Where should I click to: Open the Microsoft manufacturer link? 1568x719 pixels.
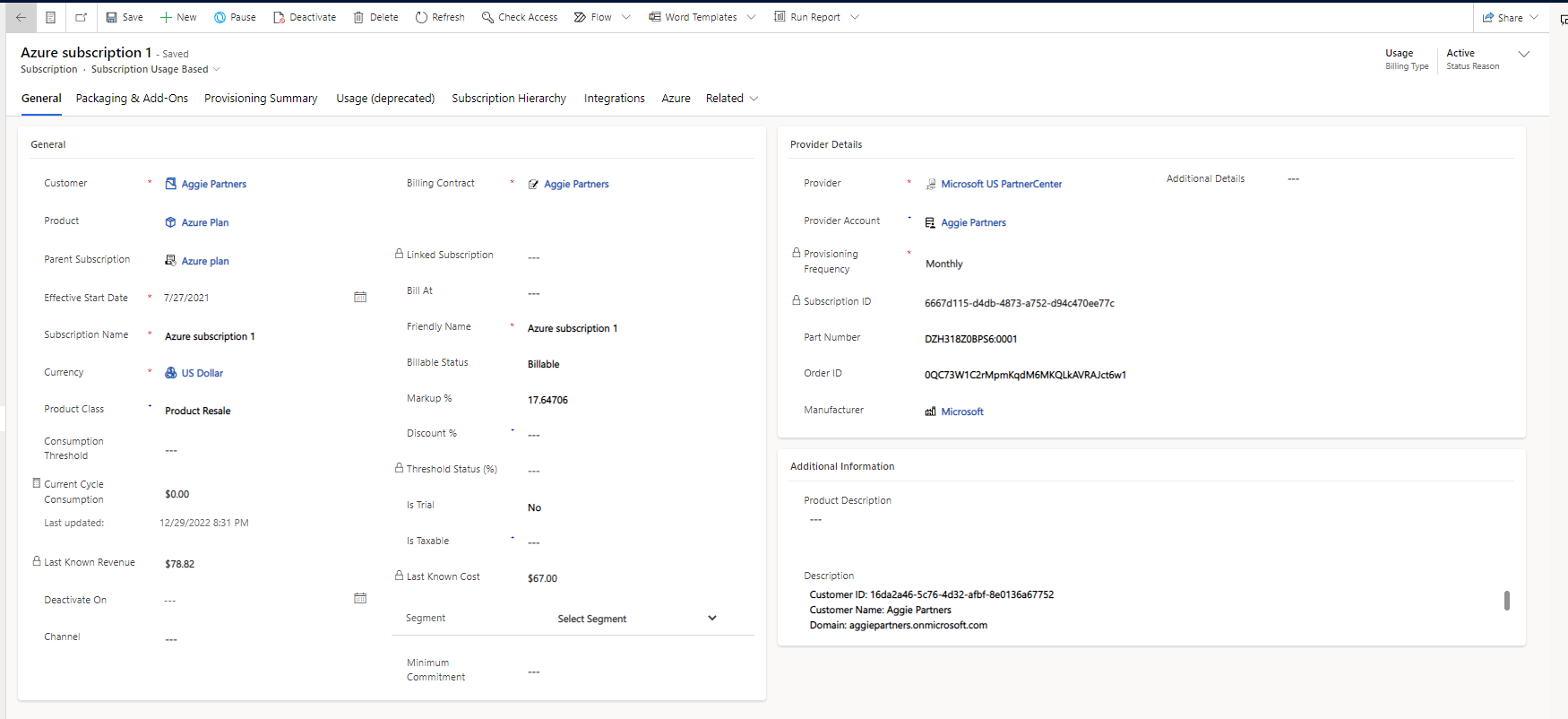point(962,411)
